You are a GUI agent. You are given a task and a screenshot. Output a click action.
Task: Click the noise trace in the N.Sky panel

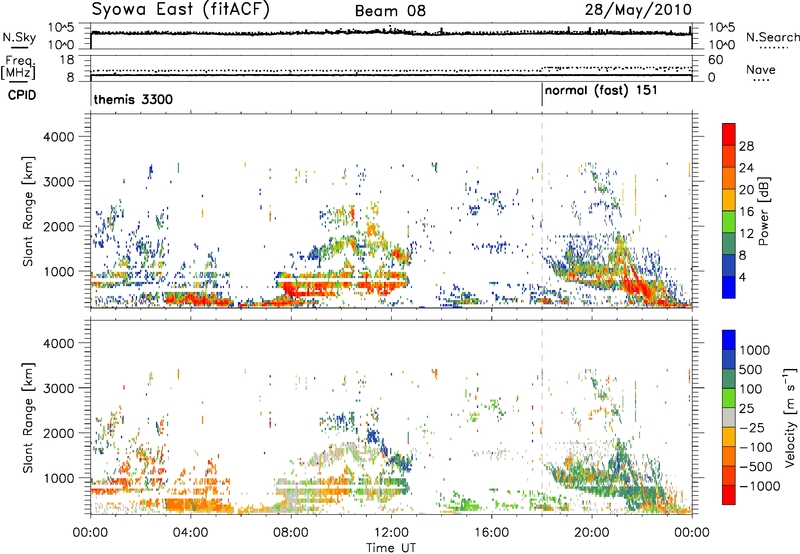point(391,32)
